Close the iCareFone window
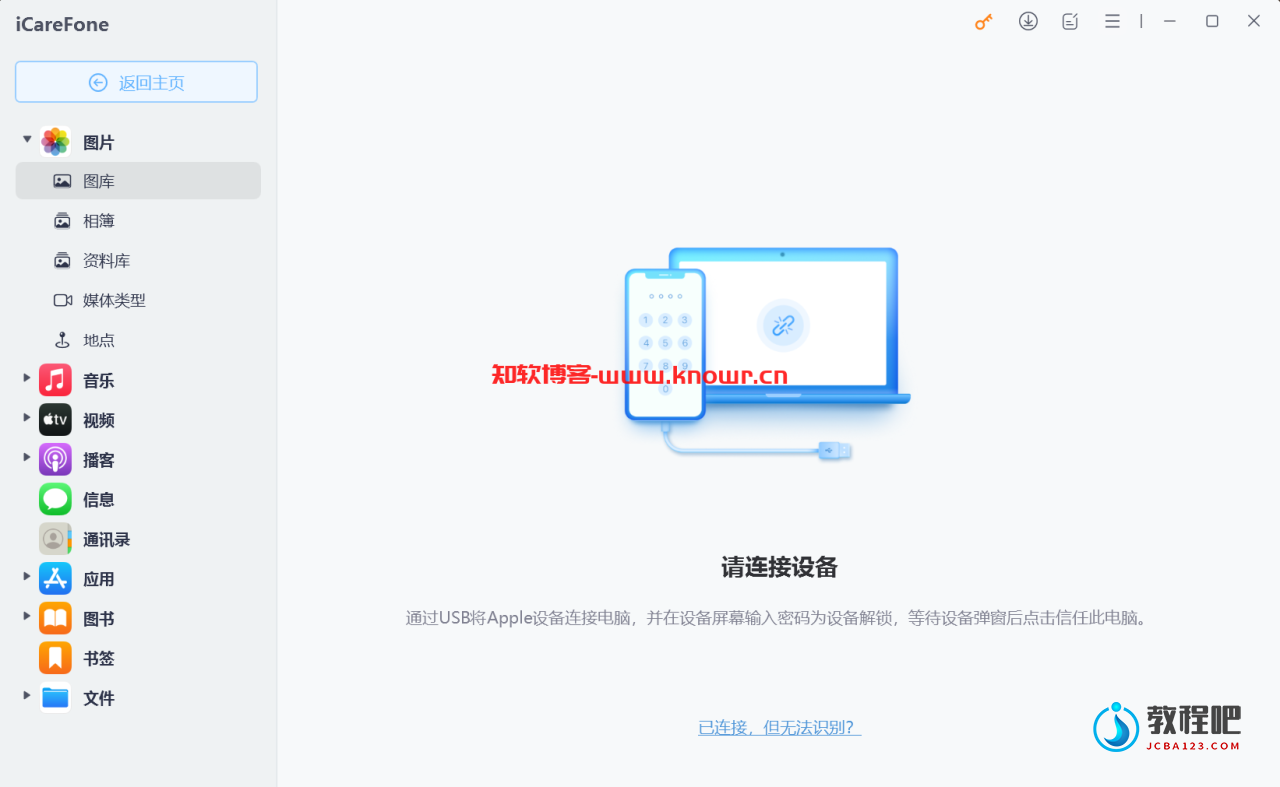1280x787 pixels. pyautogui.click(x=1254, y=21)
